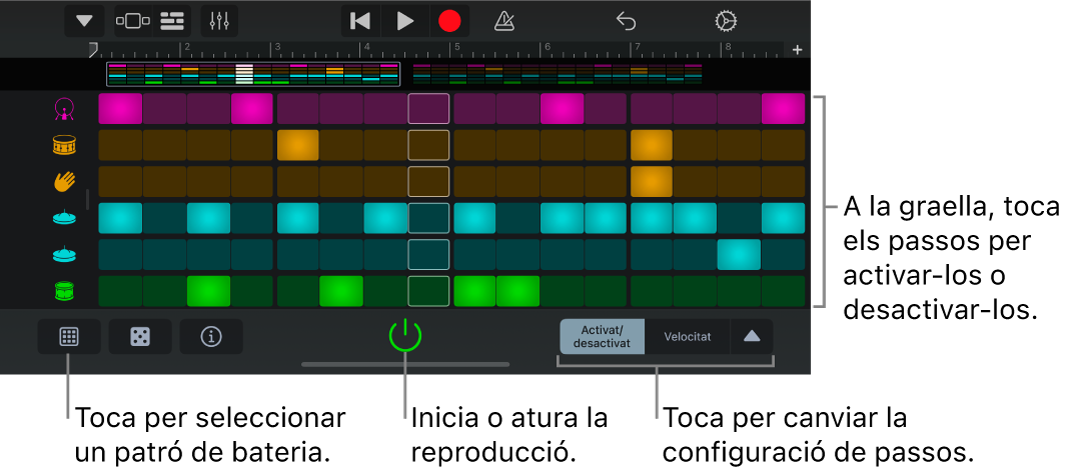1072x476 pixels.
Task: Select the Activat/desactivat edit mode
Action: tap(602, 337)
